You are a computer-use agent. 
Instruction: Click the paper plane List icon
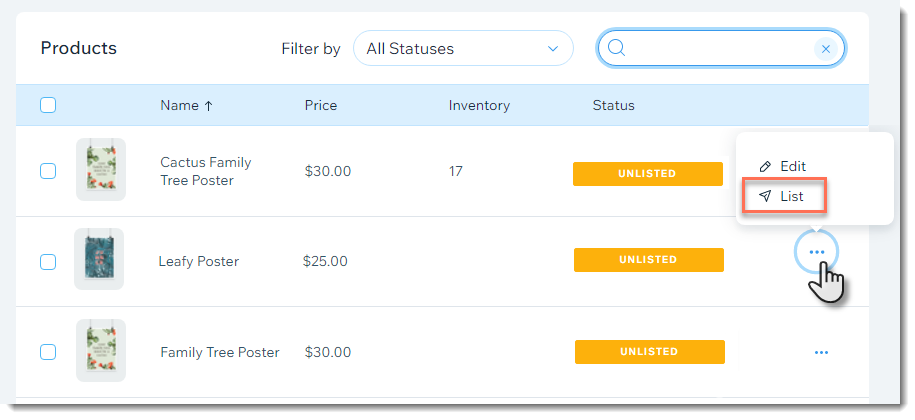pos(765,196)
